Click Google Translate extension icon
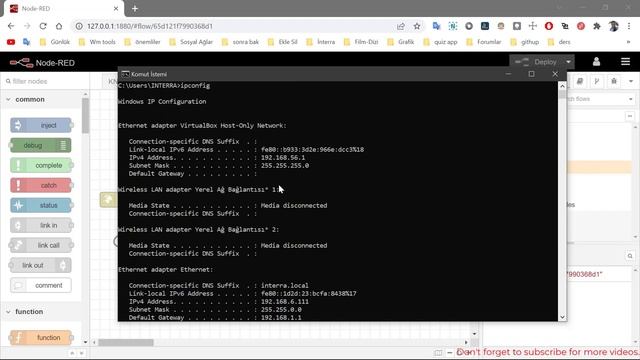Viewport: 640px width, 360px height. (436, 26)
